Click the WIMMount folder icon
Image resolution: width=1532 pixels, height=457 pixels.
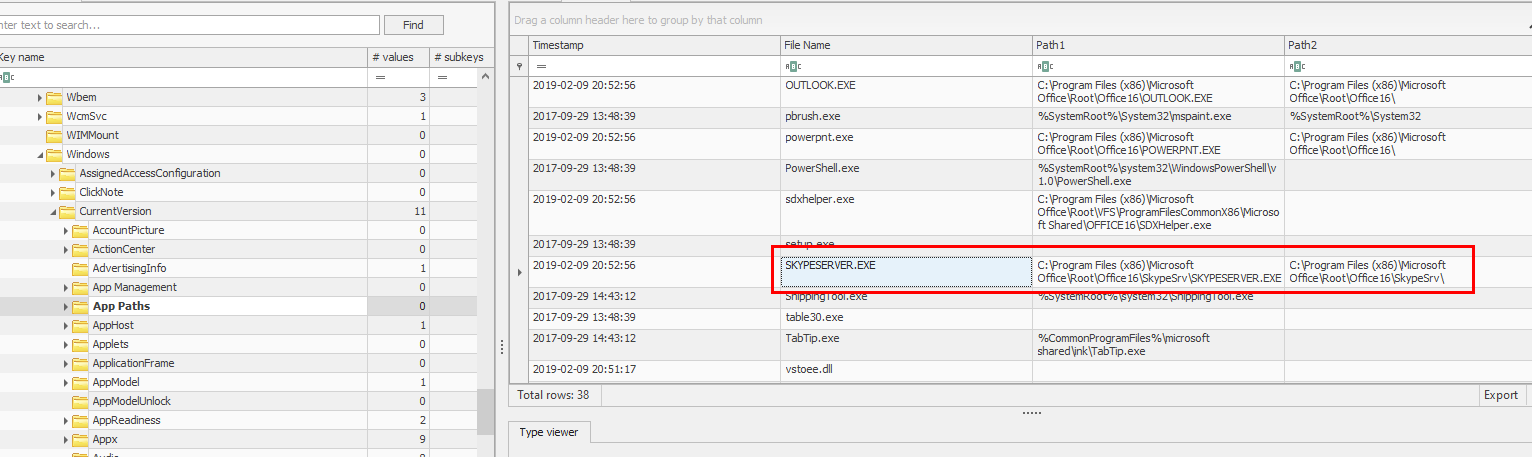[x=54, y=135]
